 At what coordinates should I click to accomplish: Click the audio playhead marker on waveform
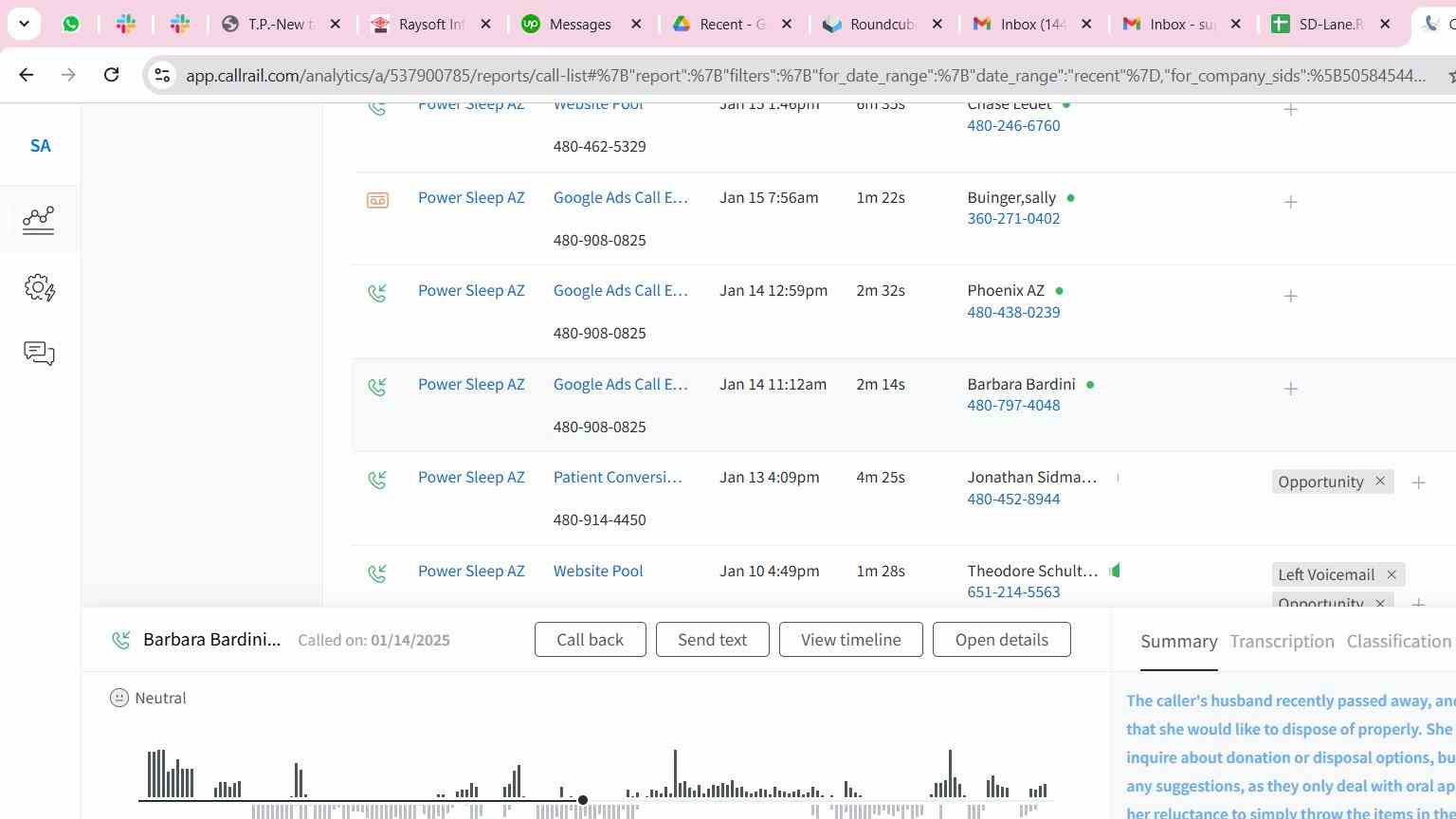(x=583, y=800)
